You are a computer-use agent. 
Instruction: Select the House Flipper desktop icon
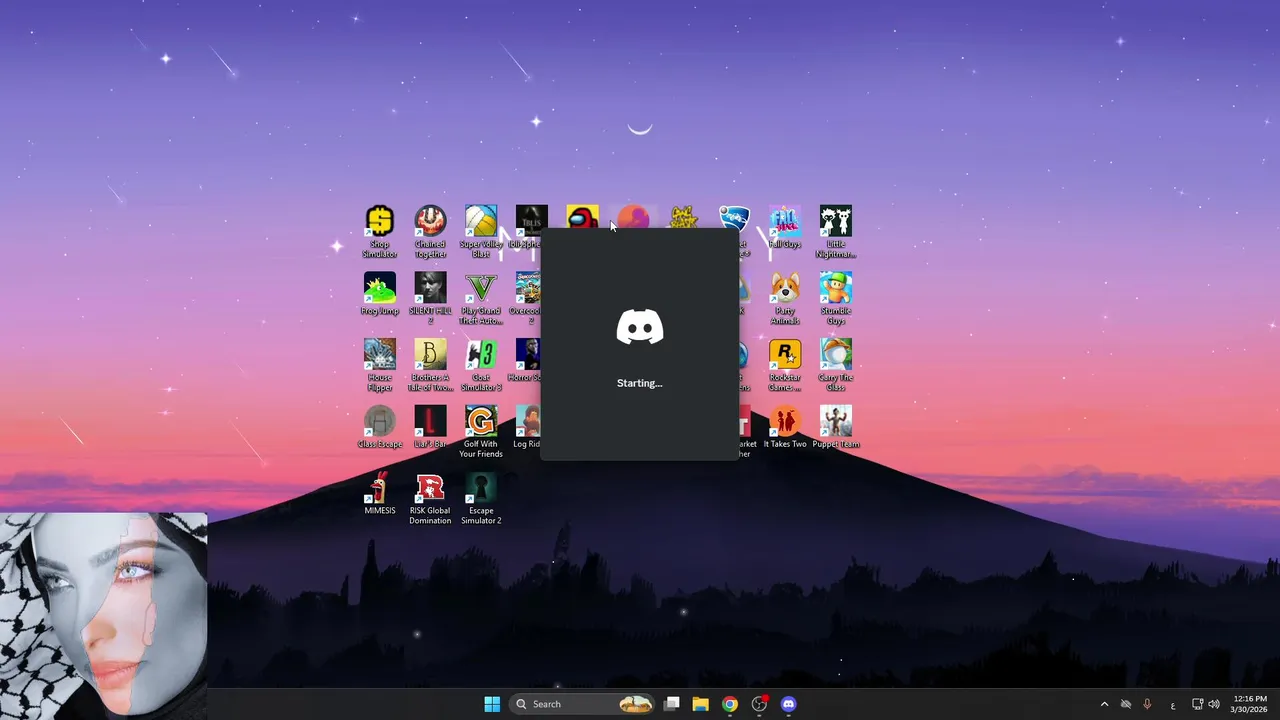coord(379,365)
